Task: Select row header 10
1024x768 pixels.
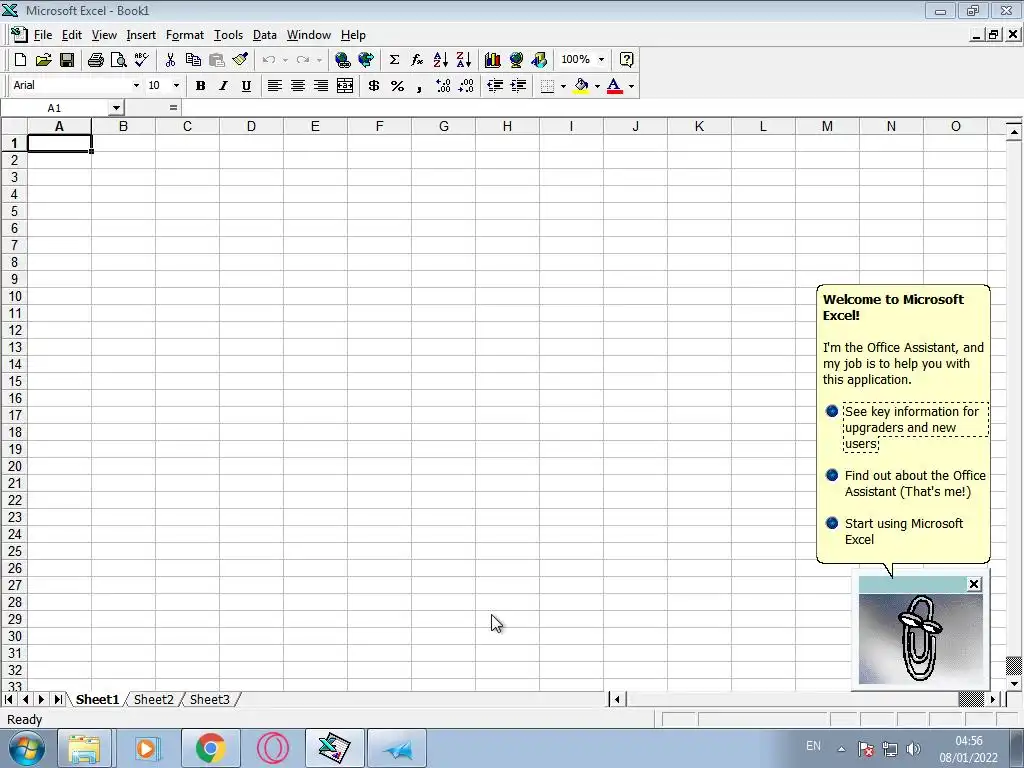Action: (x=14, y=296)
